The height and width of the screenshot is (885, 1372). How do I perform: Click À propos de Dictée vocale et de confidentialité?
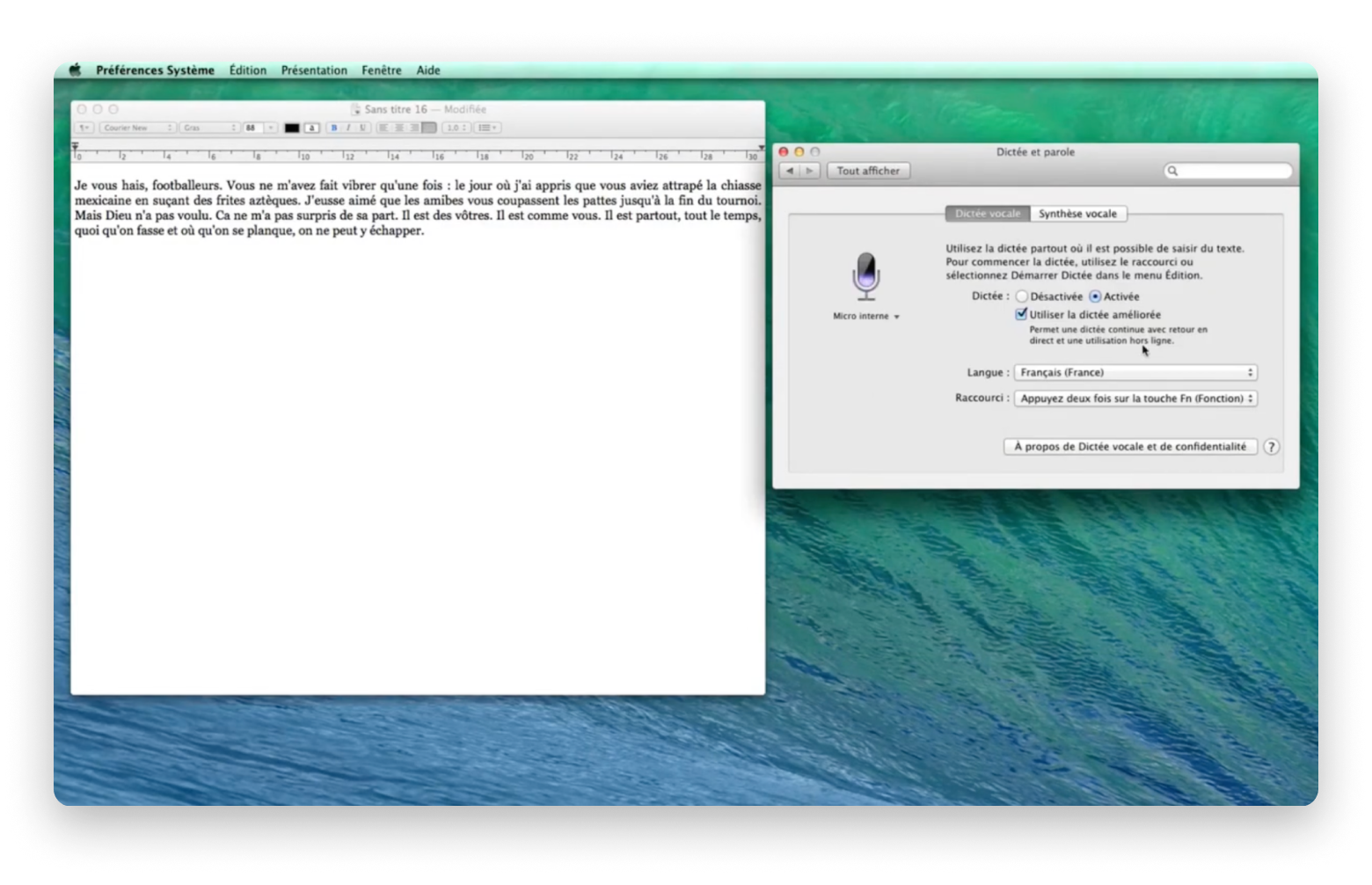[1130, 447]
